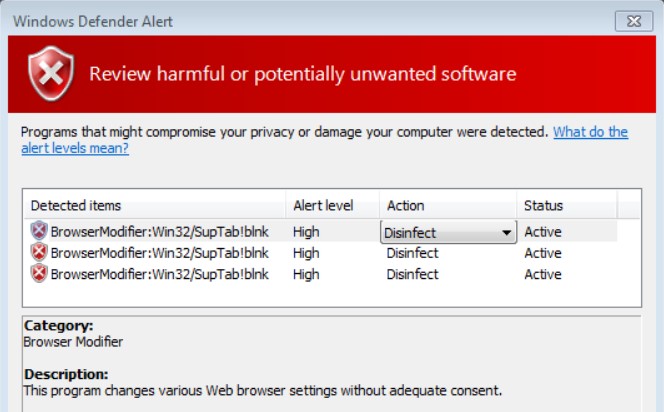Click the first detected item's shield icon
Screen dimensions: 664x412
[x=39, y=231]
